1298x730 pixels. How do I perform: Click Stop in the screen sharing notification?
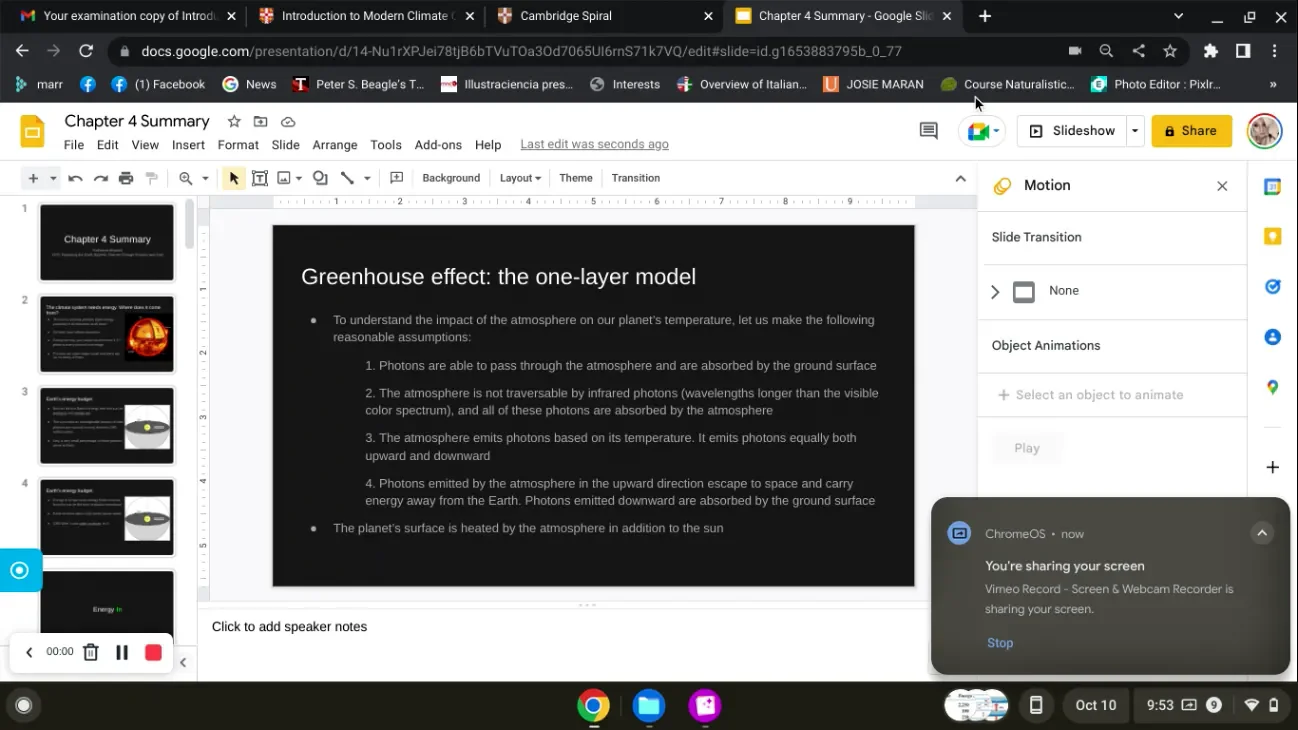(1000, 643)
